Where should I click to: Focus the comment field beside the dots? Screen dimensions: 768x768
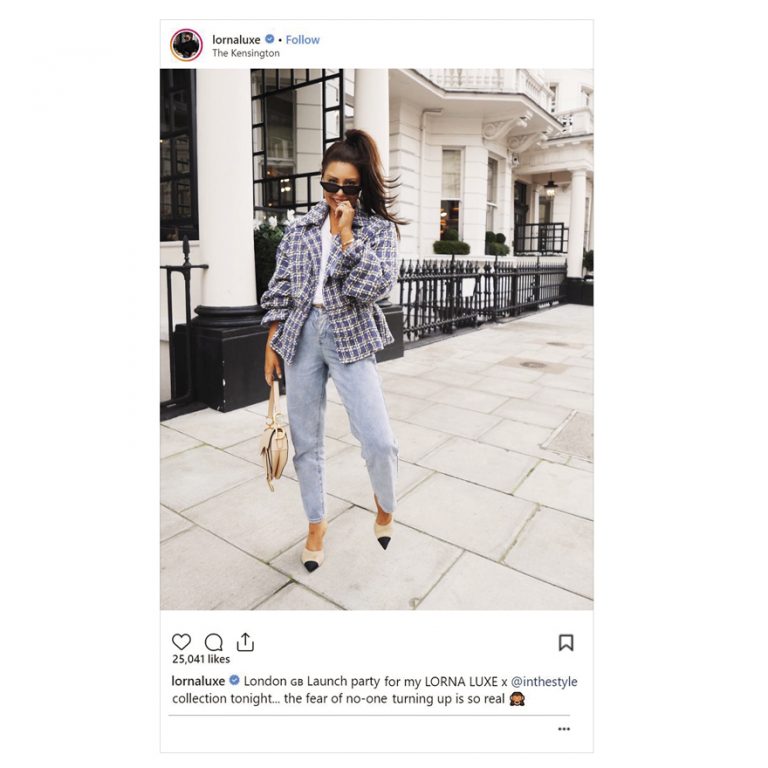click(x=361, y=729)
